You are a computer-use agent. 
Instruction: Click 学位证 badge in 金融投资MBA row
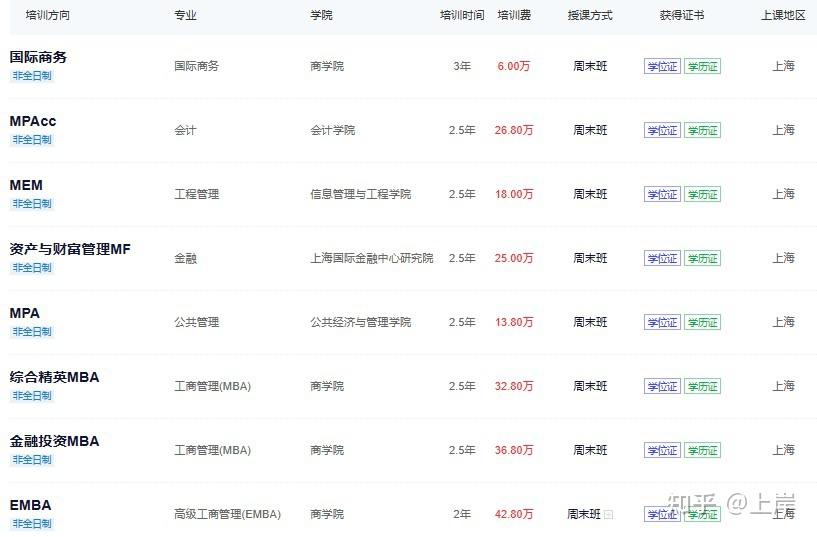662,451
